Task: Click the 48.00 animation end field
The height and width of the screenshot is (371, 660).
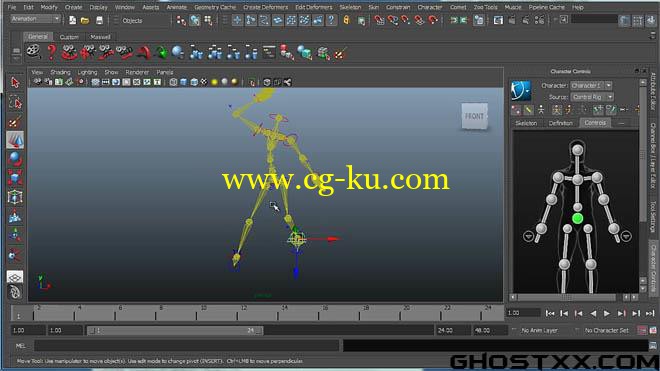Action: (x=490, y=331)
